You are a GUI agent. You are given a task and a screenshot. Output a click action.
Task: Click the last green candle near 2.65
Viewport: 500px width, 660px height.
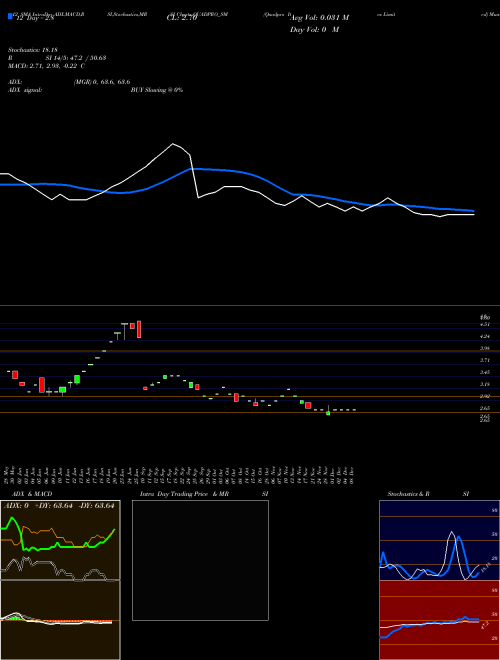coord(328,413)
